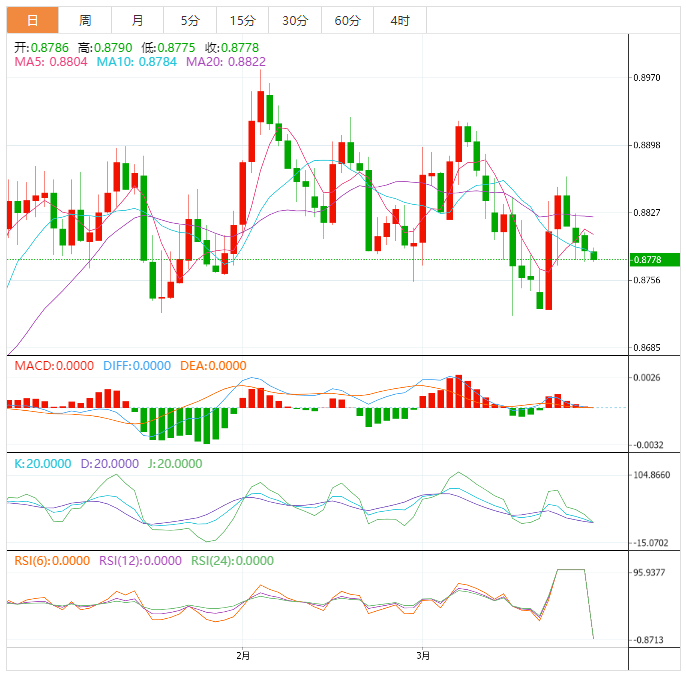686x681 pixels.
Task: Click the 低:0.8775 low price
Action: pos(168,47)
